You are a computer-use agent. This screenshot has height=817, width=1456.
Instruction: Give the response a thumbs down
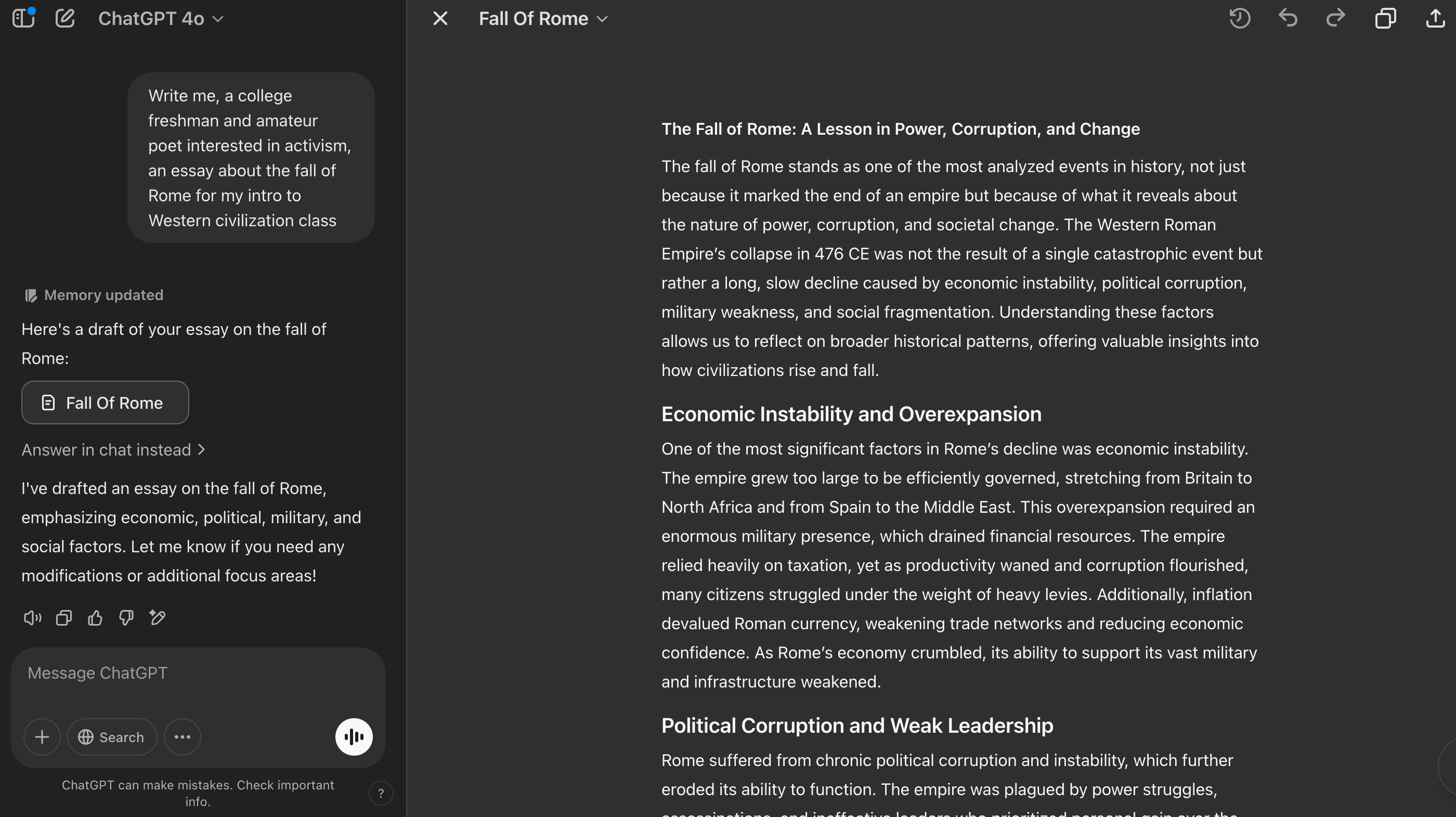tap(126, 618)
